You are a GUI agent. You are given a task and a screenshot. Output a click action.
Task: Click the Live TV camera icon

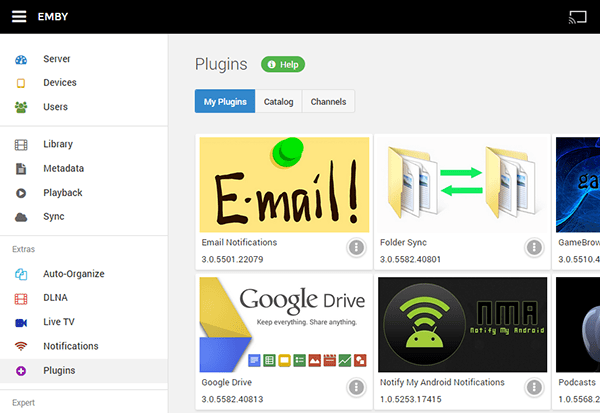click(x=21, y=323)
